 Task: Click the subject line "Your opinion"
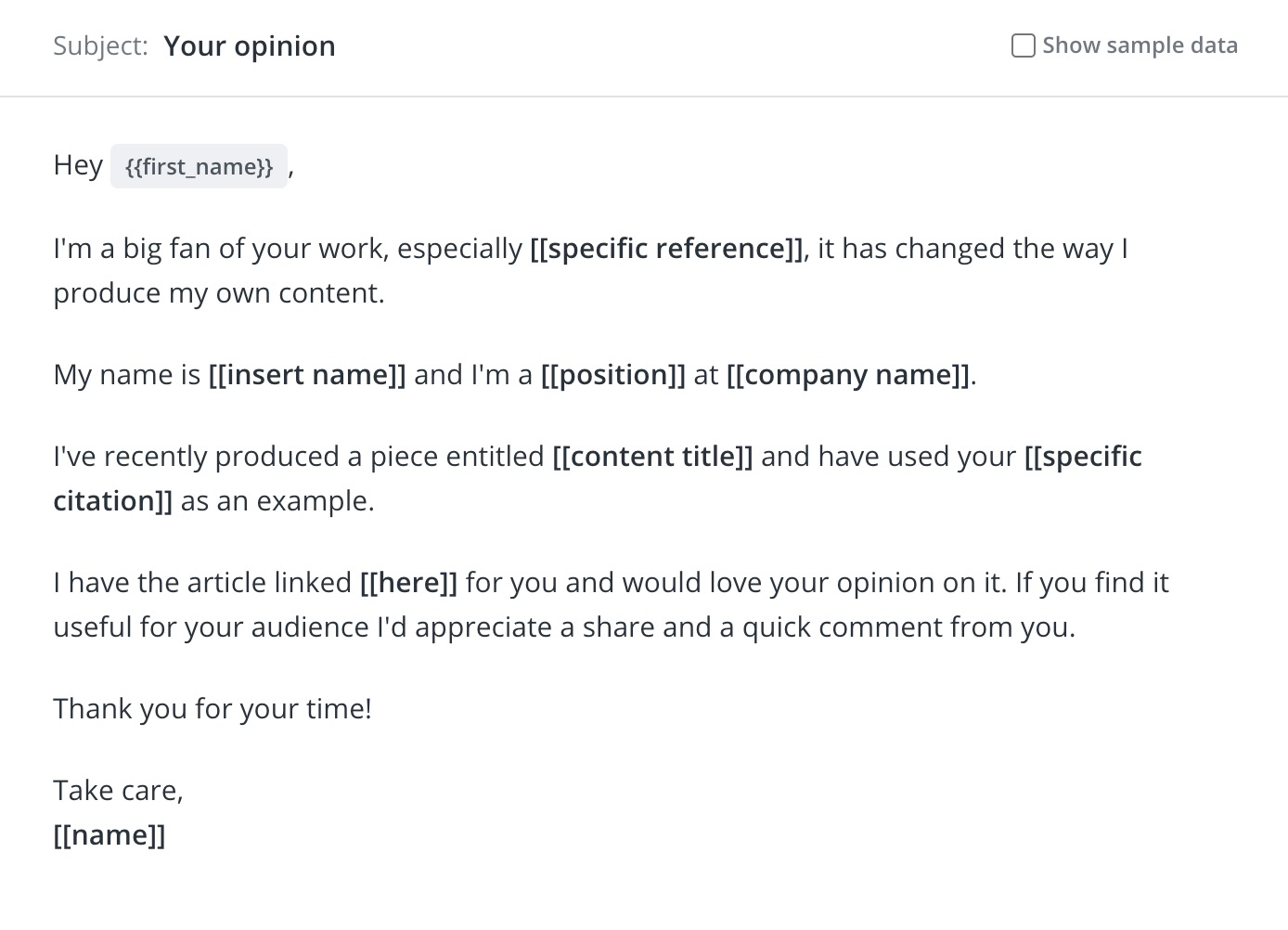(x=250, y=46)
